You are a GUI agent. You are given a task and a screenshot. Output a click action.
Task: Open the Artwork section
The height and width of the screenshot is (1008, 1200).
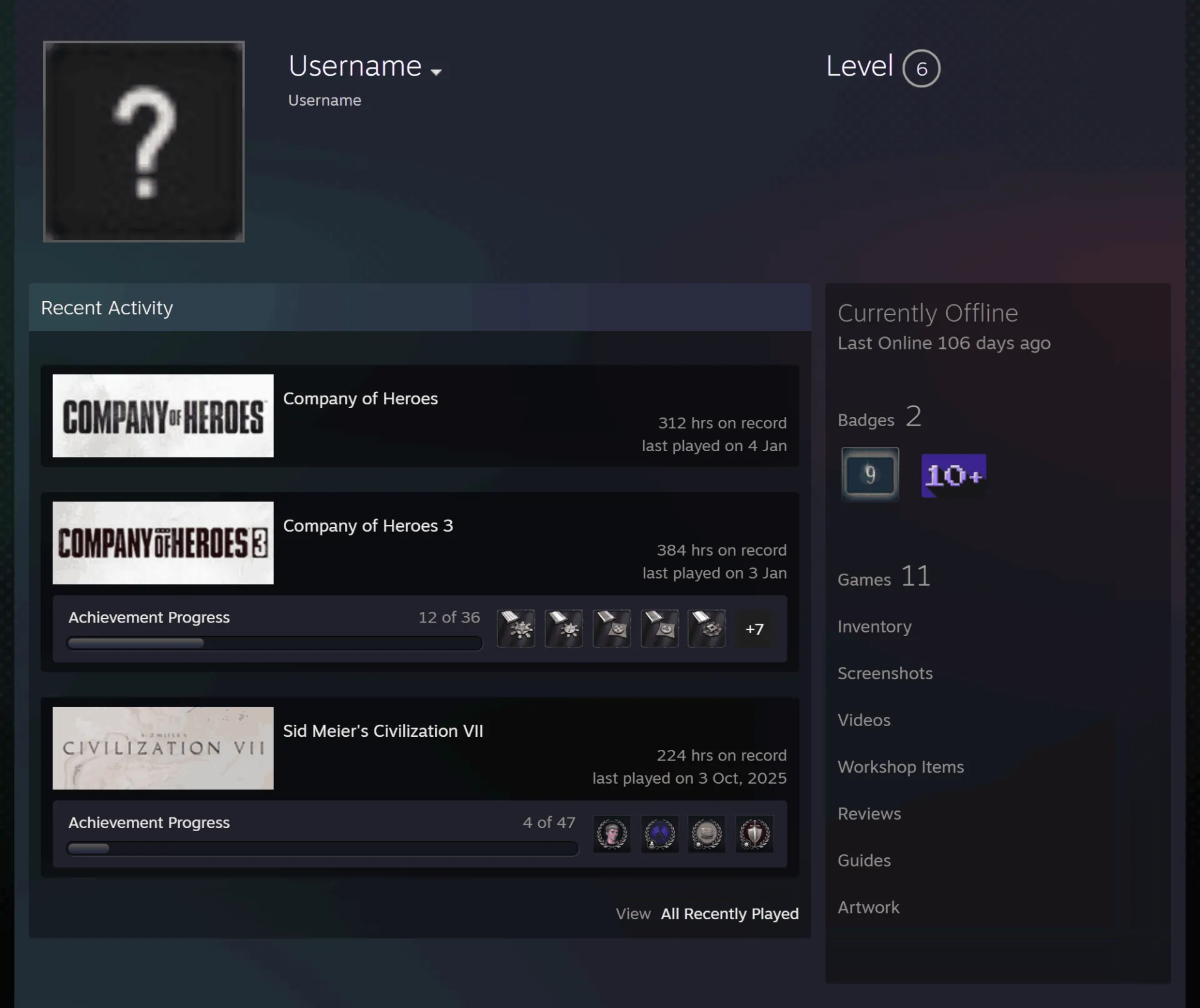(x=868, y=907)
